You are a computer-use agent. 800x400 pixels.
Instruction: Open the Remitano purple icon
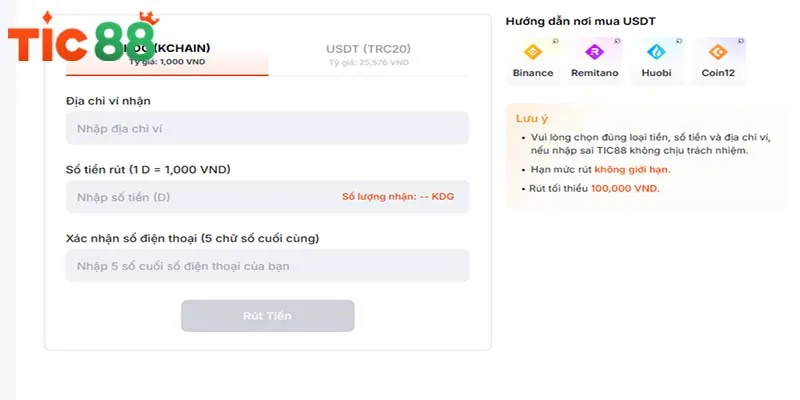pyautogui.click(x=593, y=52)
